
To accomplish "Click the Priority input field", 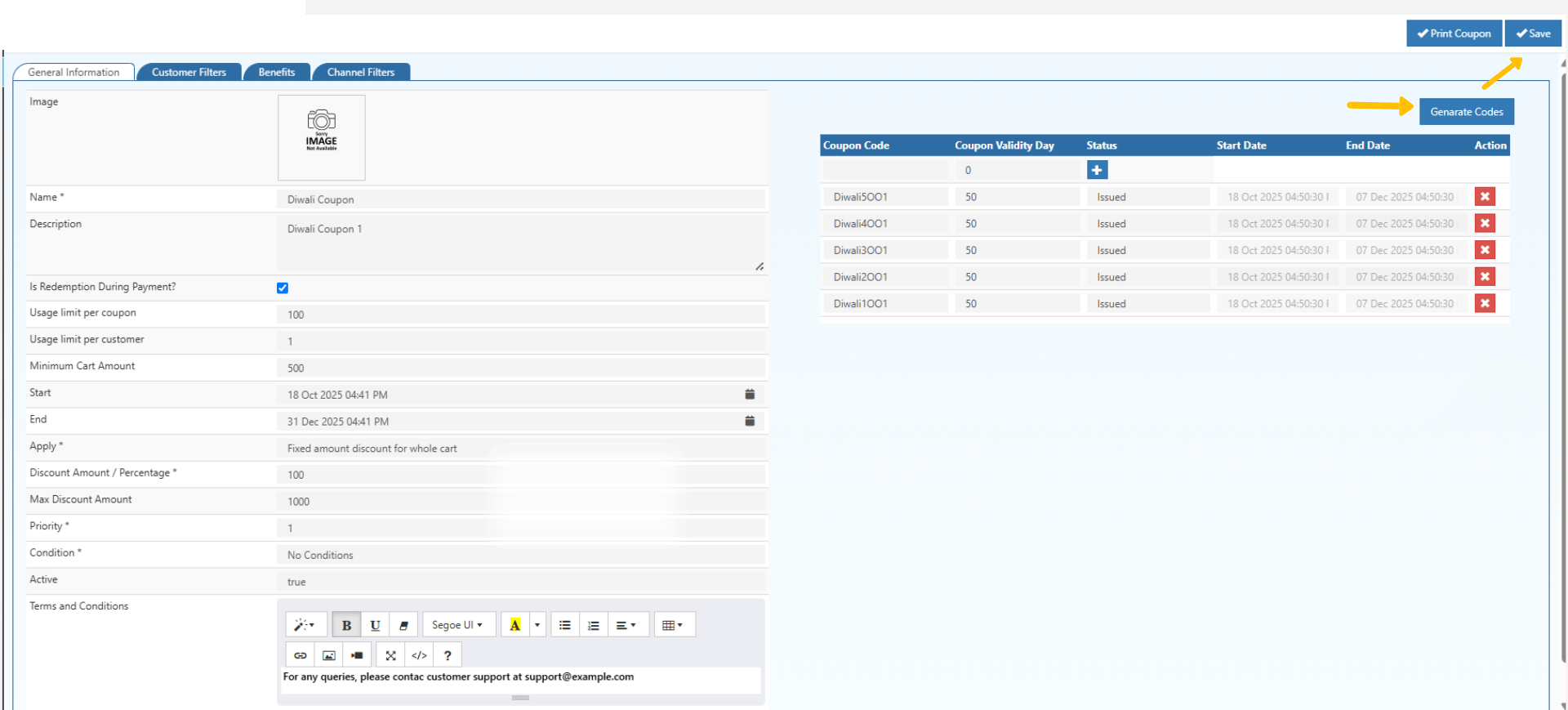I will [x=521, y=528].
